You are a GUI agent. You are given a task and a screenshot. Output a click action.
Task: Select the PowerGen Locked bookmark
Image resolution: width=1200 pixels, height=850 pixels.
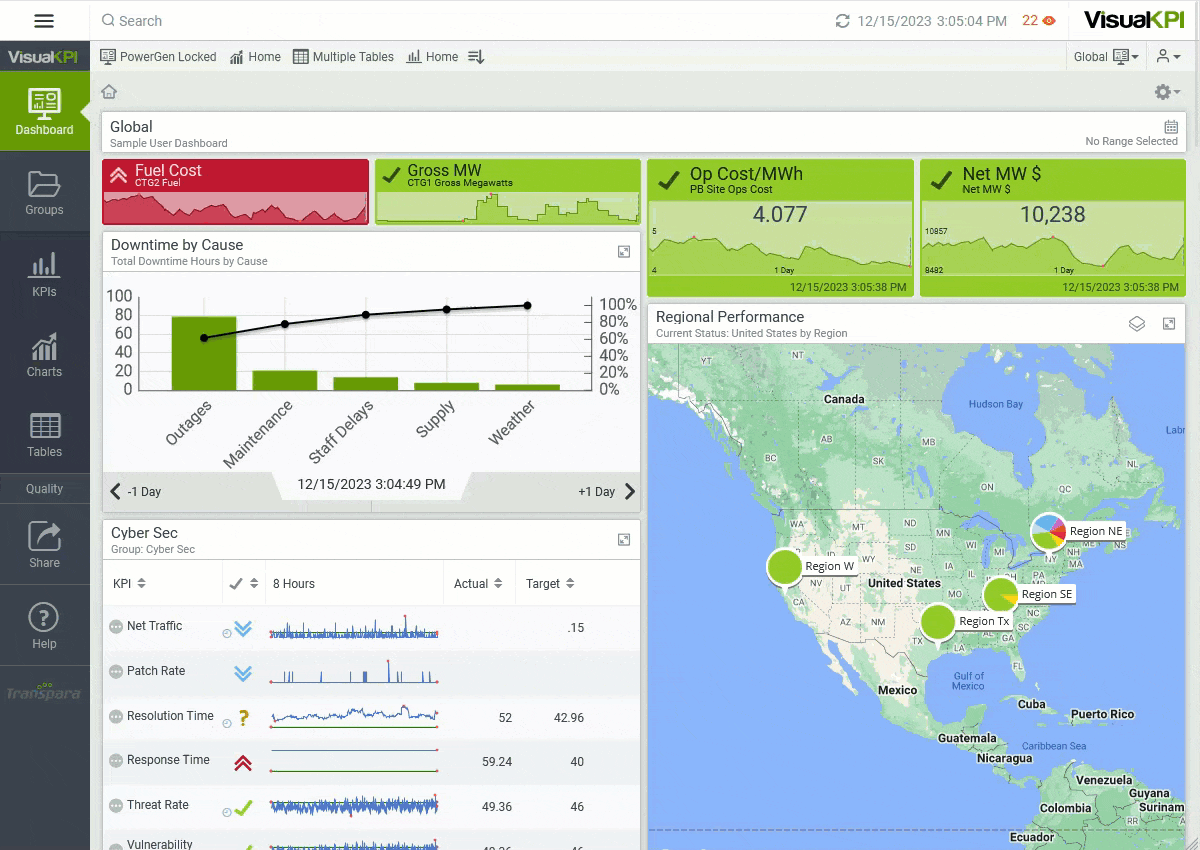coord(159,57)
